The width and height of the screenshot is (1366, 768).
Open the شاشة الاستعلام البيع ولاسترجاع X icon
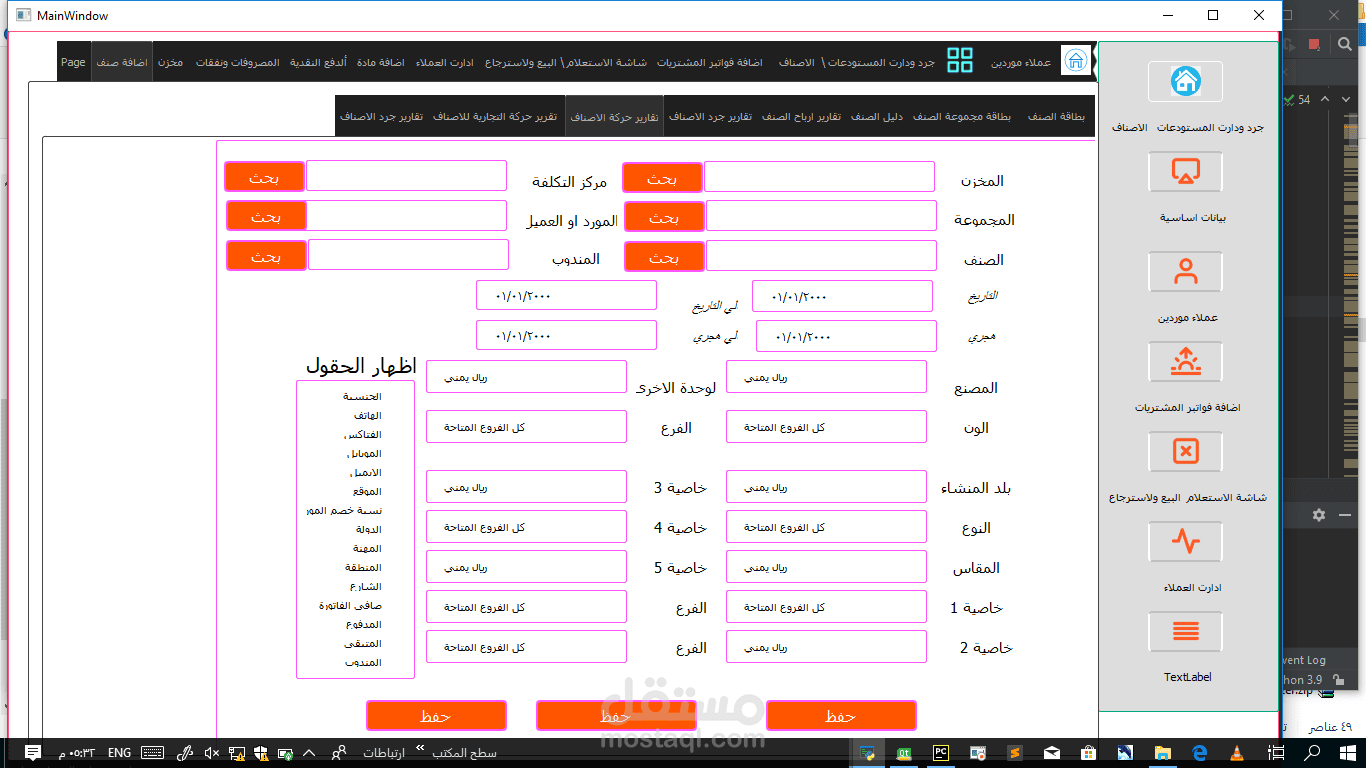[x=1185, y=452]
